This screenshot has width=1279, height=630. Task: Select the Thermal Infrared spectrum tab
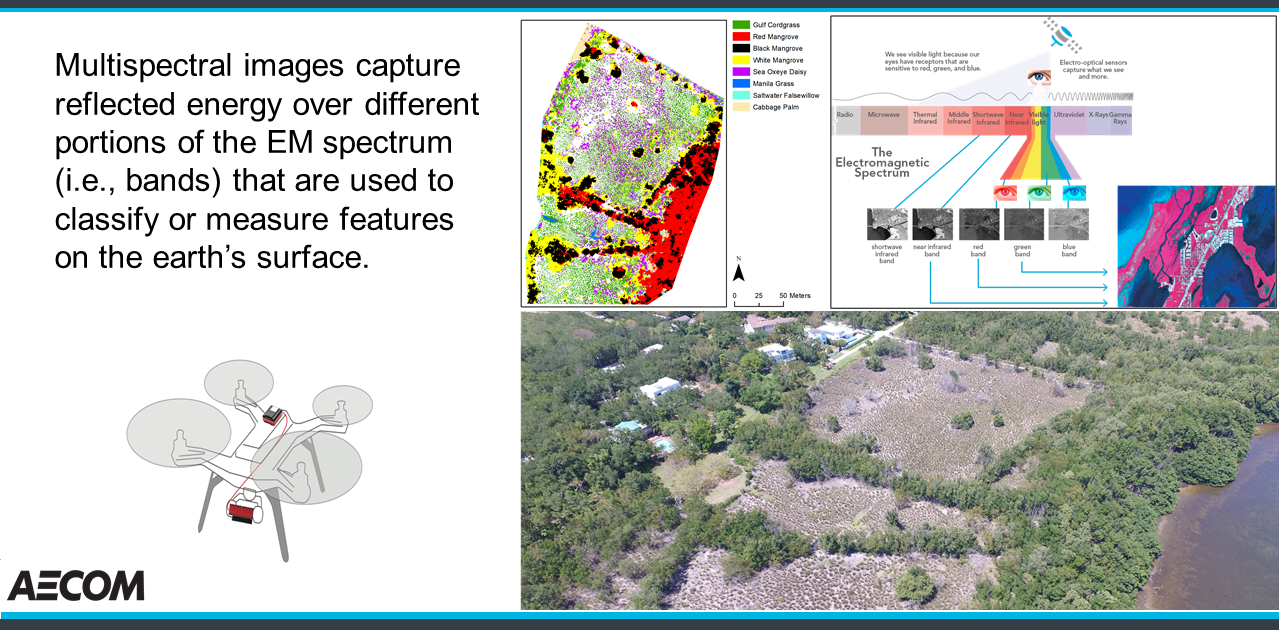925,116
